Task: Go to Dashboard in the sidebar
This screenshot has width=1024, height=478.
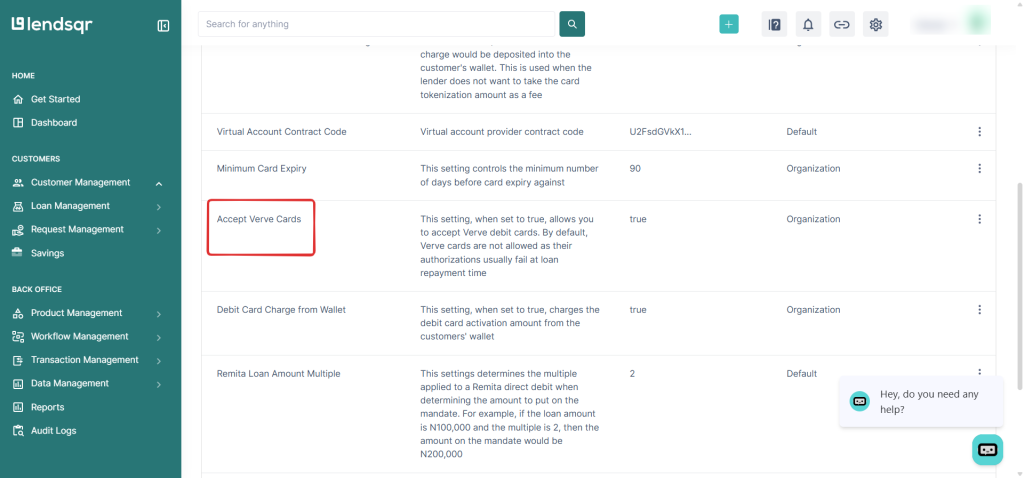Action: coord(53,123)
